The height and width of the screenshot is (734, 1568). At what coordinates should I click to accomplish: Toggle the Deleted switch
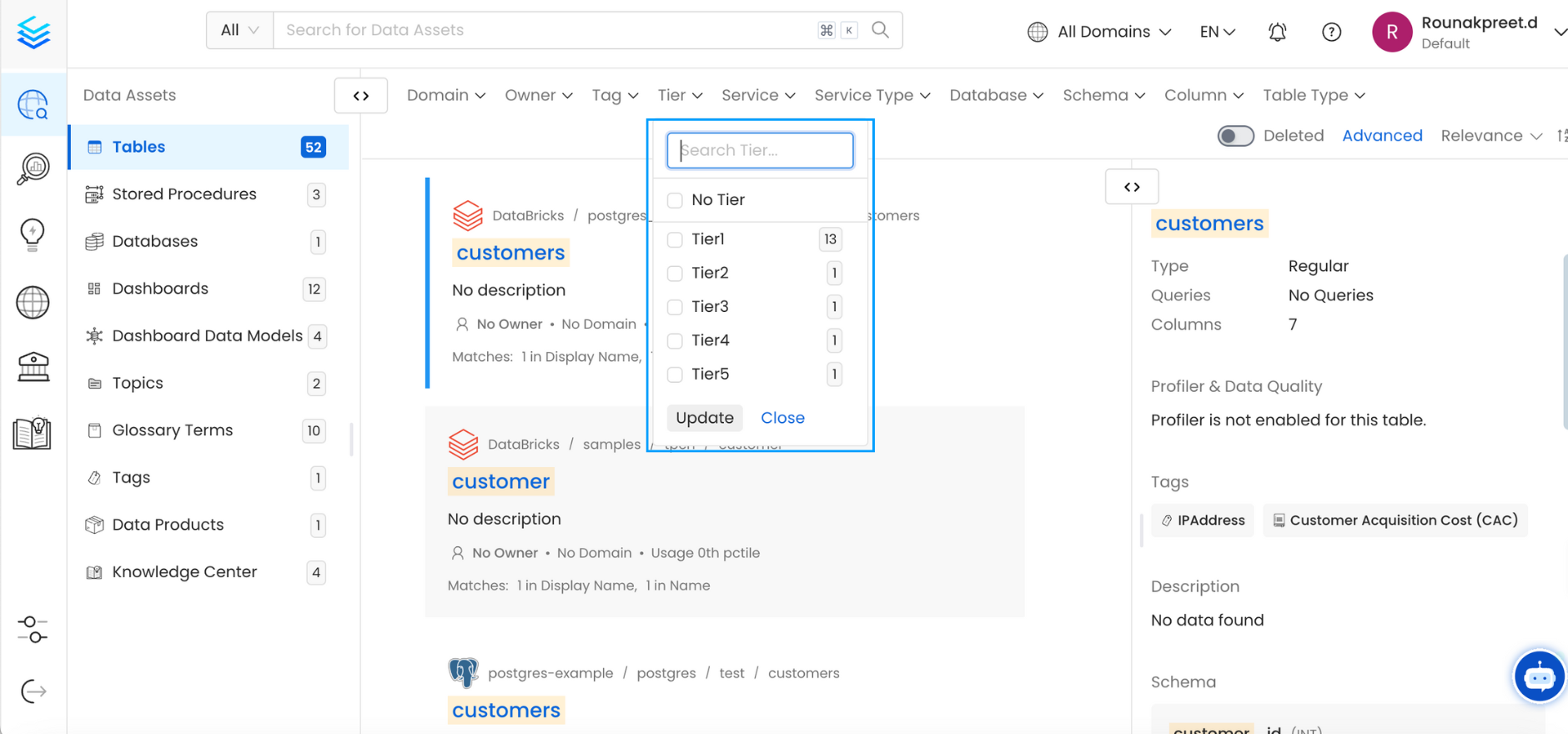point(1235,136)
